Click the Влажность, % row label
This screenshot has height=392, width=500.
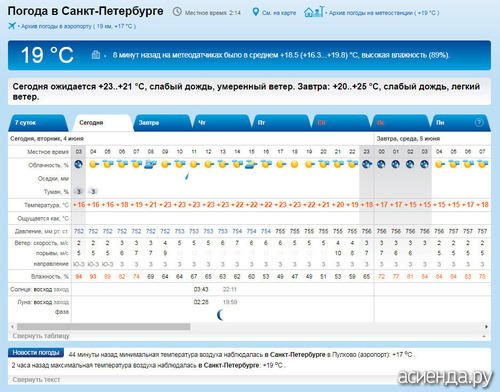click(x=50, y=276)
